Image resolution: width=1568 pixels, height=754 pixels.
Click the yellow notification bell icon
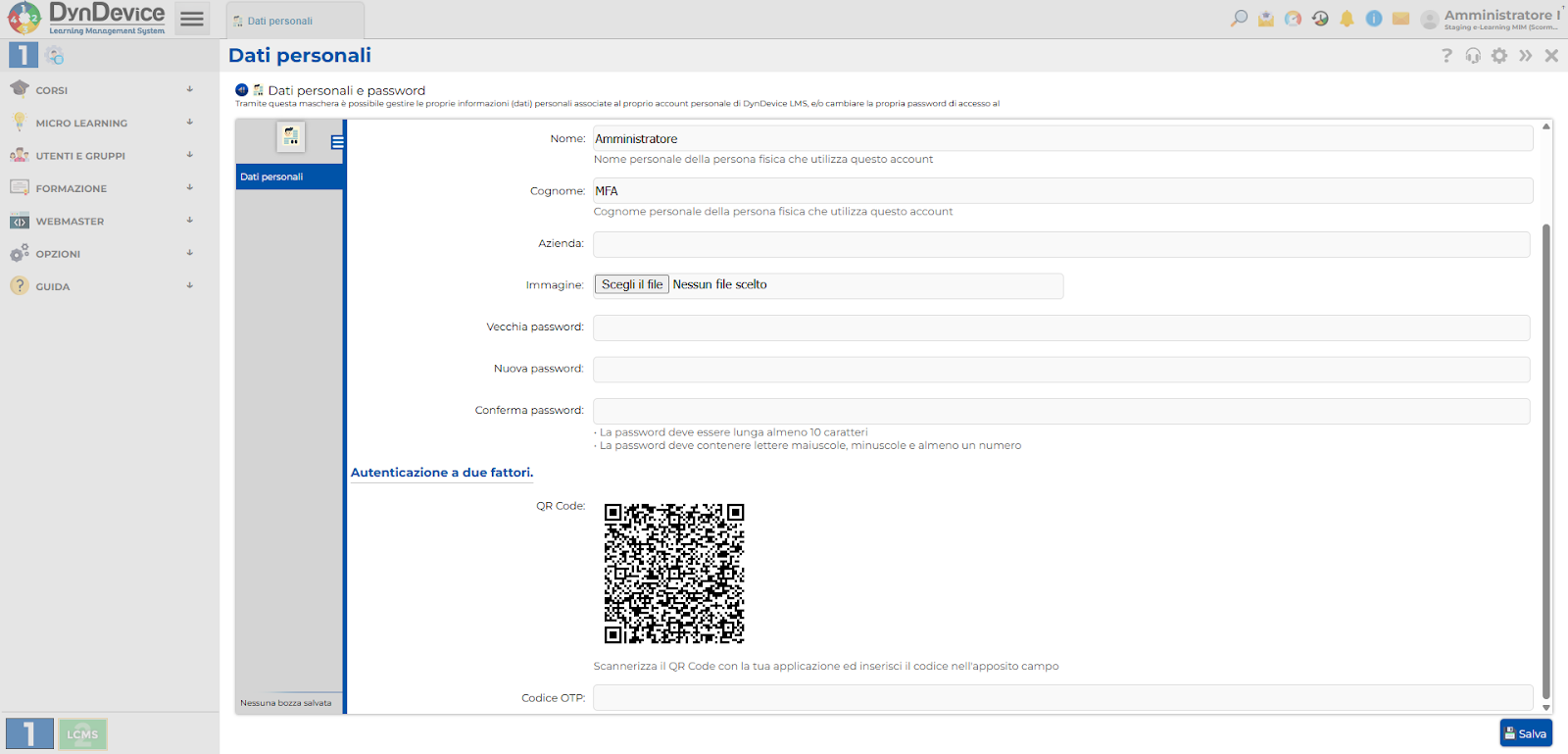pos(1347,19)
